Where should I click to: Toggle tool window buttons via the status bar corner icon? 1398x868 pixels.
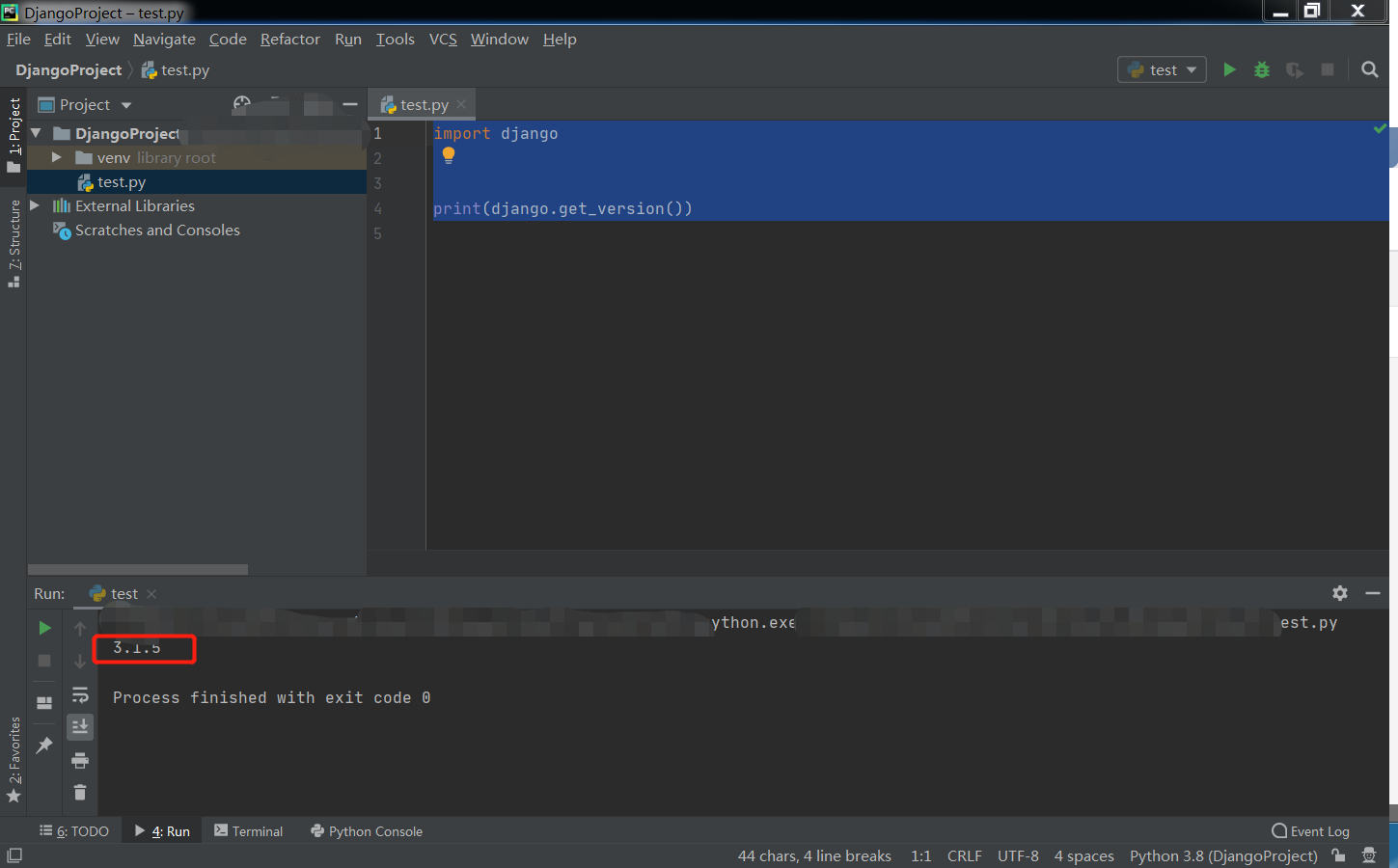[14, 855]
